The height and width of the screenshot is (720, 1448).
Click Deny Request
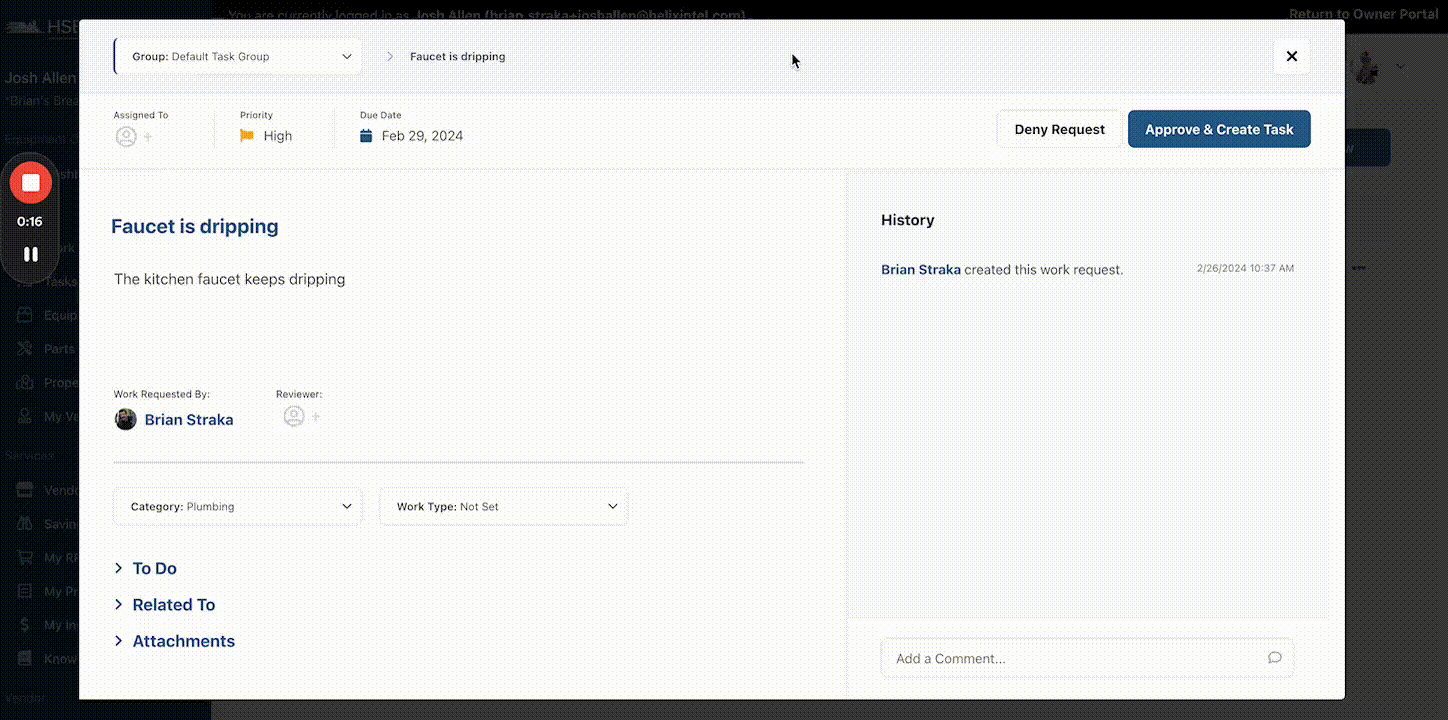[1059, 129]
